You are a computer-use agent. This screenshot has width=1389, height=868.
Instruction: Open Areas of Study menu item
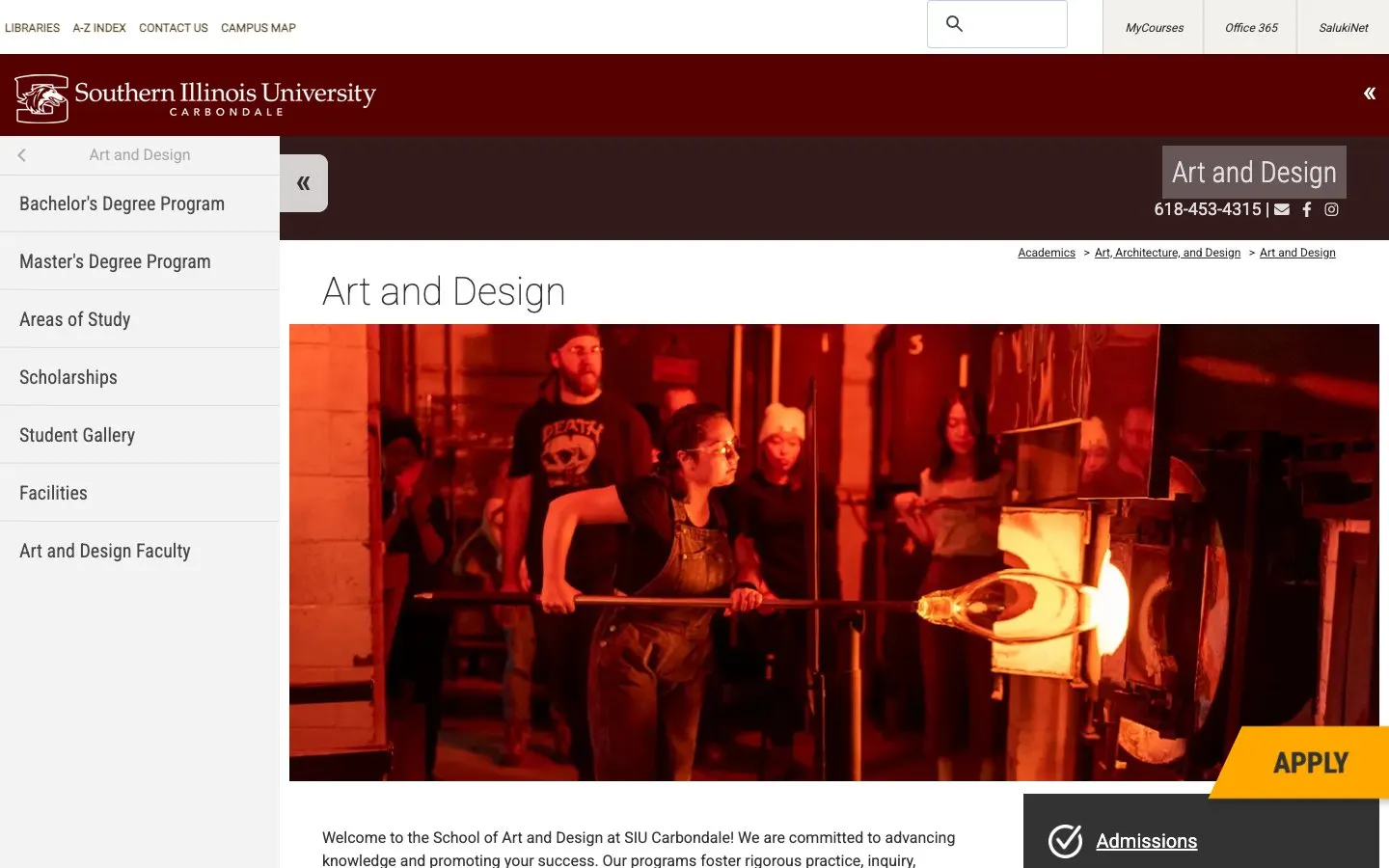pos(140,319)
